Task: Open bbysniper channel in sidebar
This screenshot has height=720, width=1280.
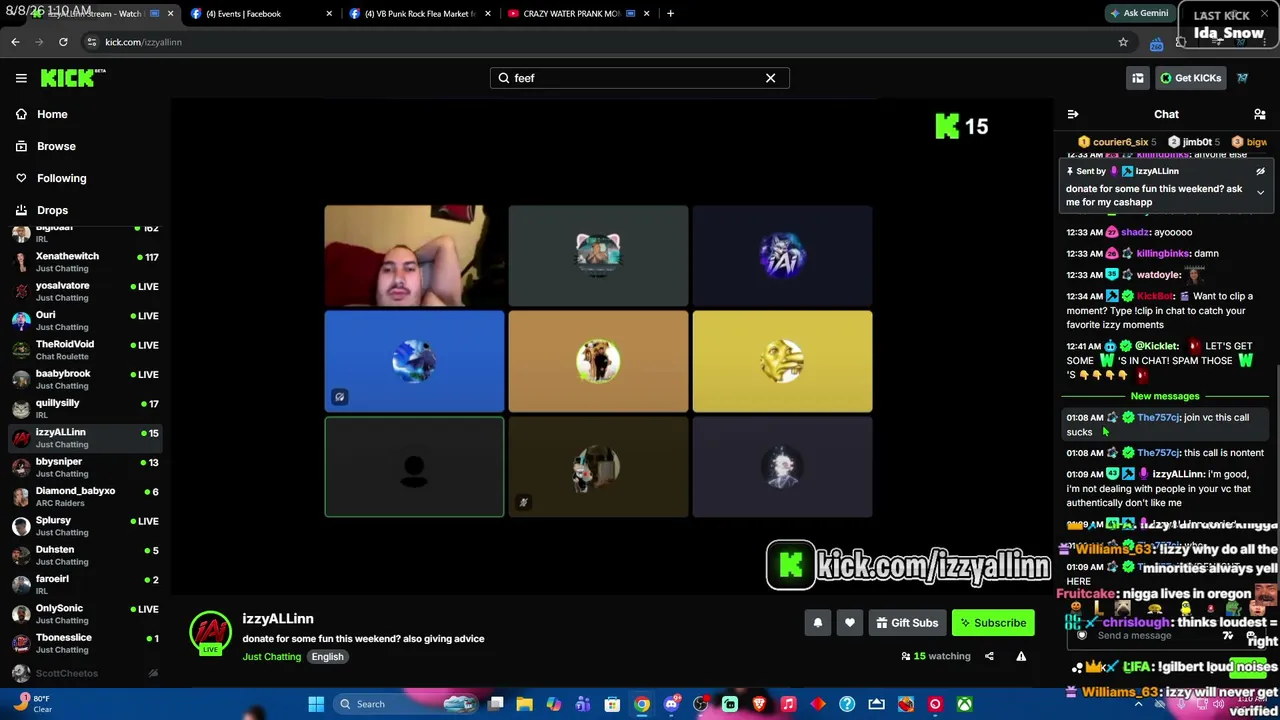Action: tap(85, 467)
